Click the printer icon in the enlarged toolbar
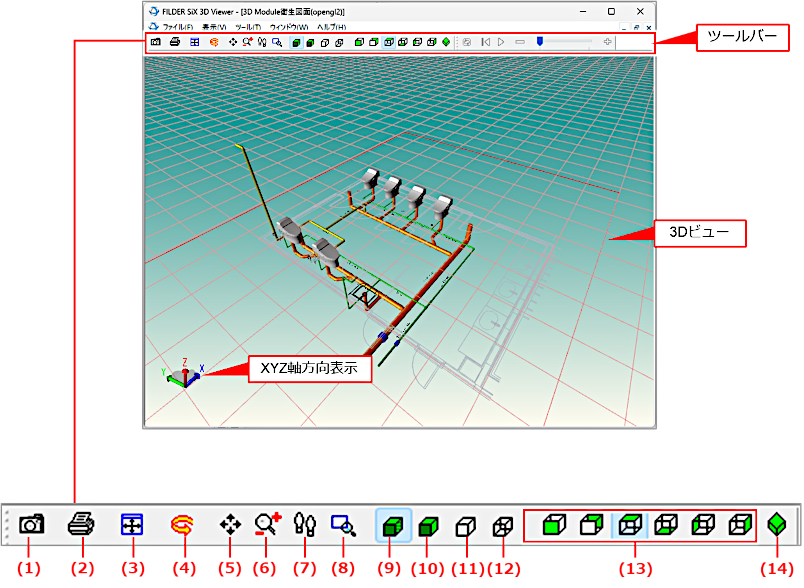Viewport: 804px width, 588px height. click(x=81, y=524)
